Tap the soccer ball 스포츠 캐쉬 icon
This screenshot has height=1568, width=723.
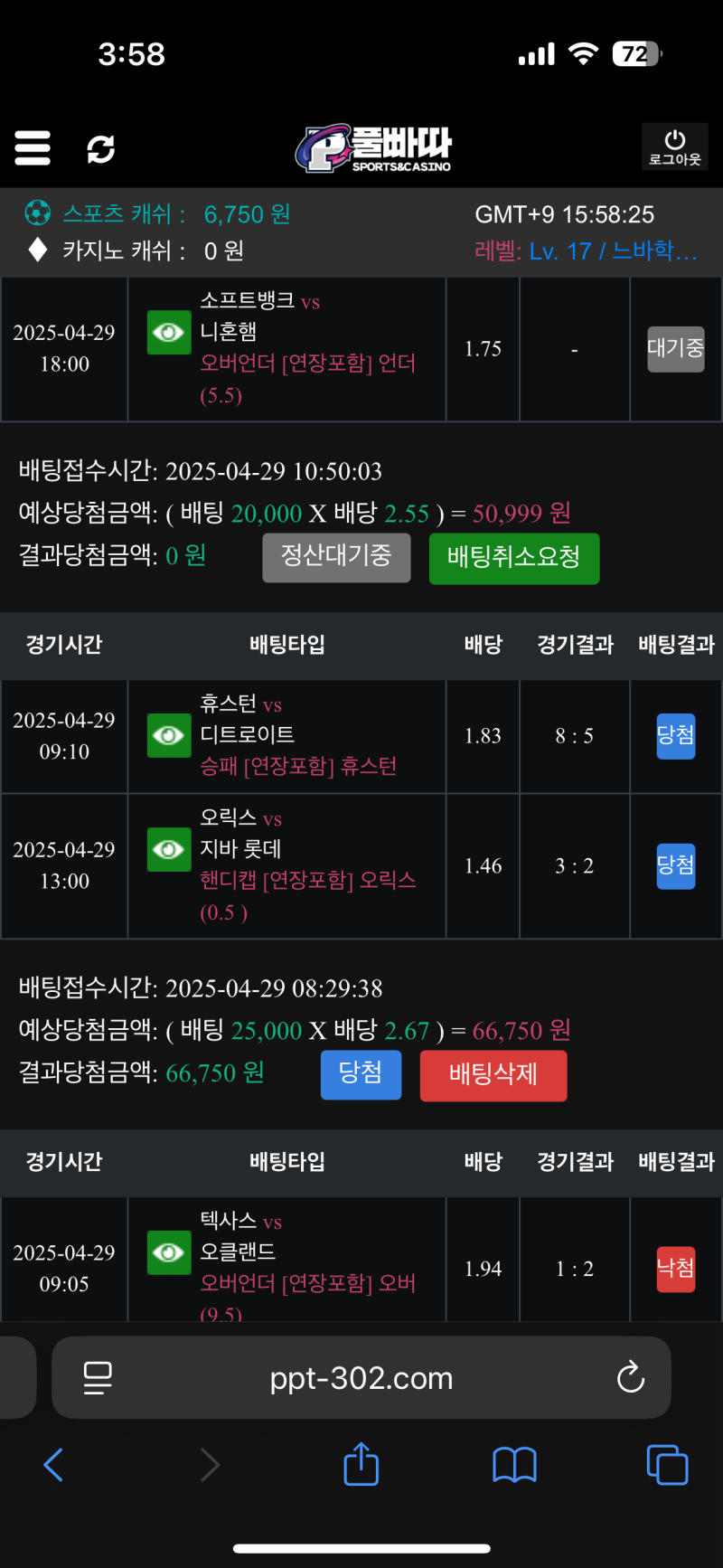[37, 213]
